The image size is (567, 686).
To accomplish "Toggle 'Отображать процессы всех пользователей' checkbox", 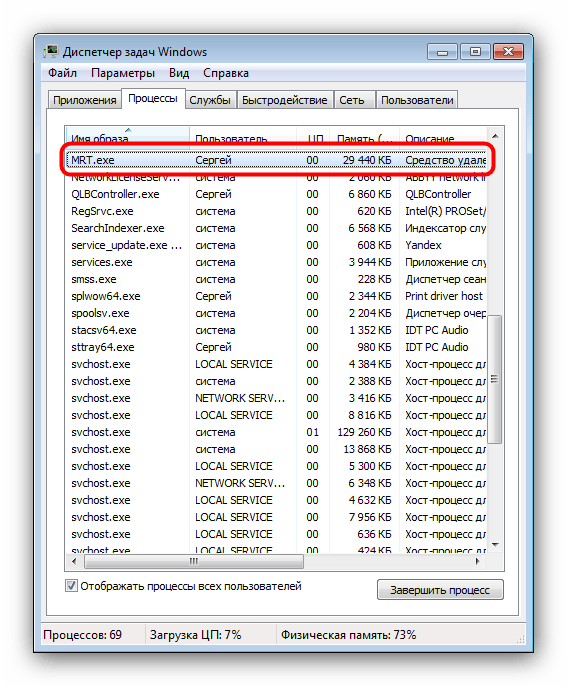I will point(71,585).
